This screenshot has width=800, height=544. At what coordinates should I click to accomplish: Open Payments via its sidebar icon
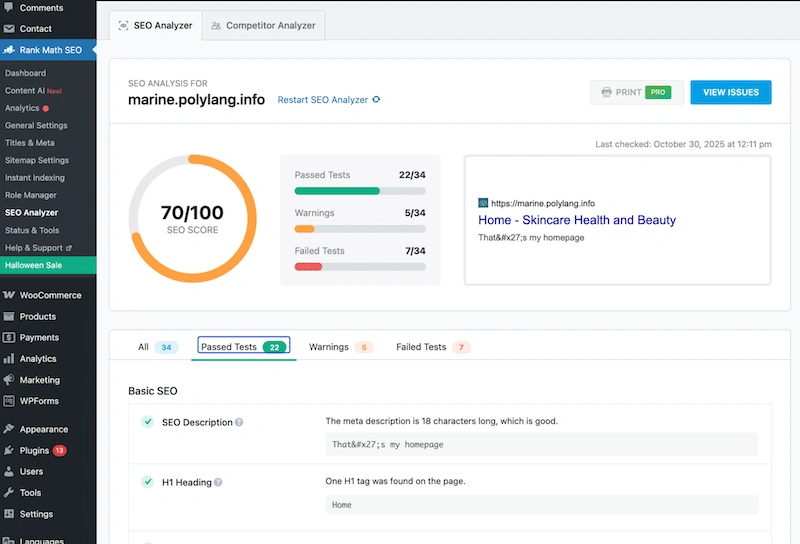(x=9, y=338)
